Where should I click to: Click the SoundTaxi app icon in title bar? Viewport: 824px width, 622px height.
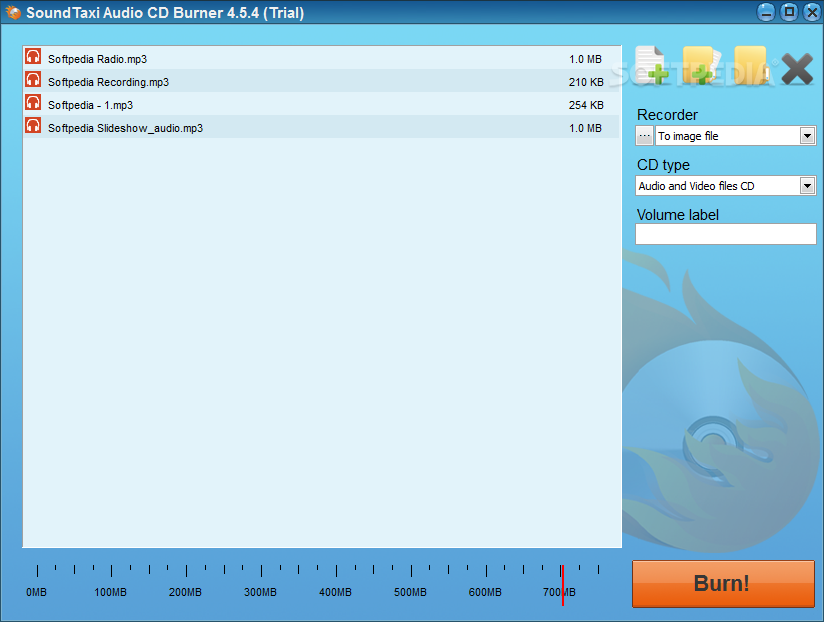(x=13, y=12)
